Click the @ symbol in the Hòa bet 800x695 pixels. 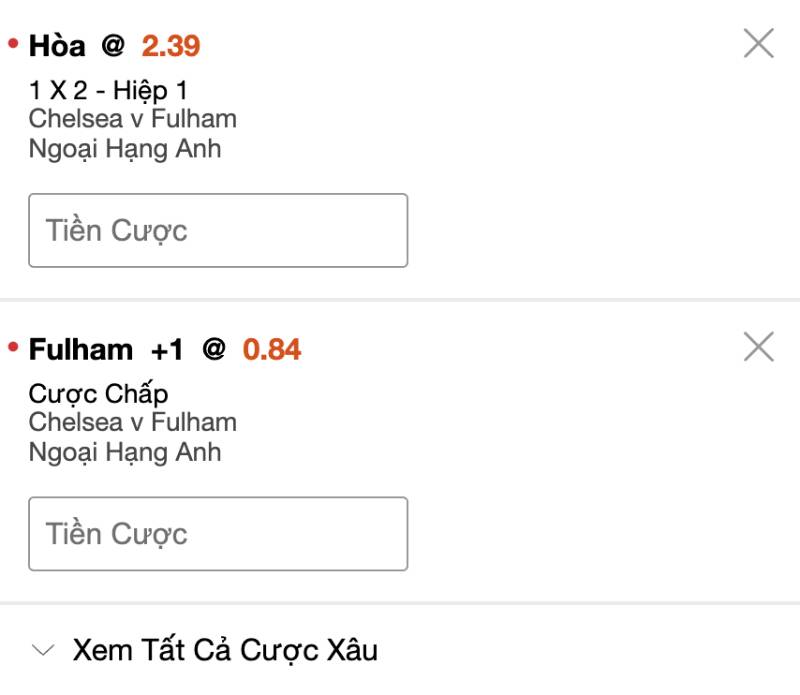113,45
